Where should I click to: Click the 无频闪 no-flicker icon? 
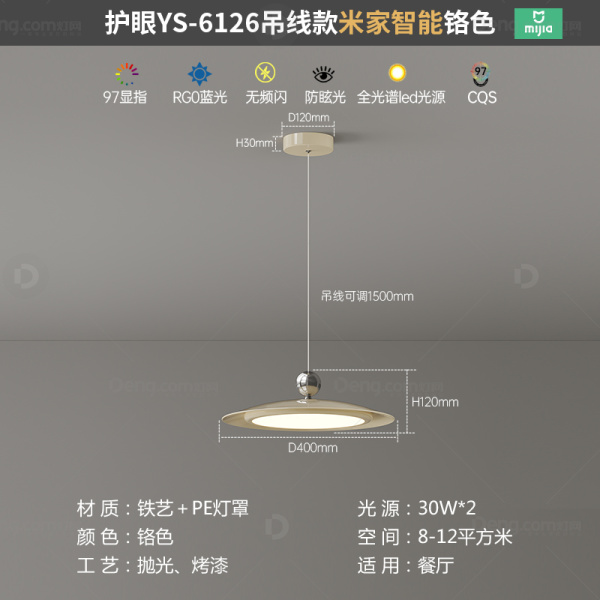point(265,73)
